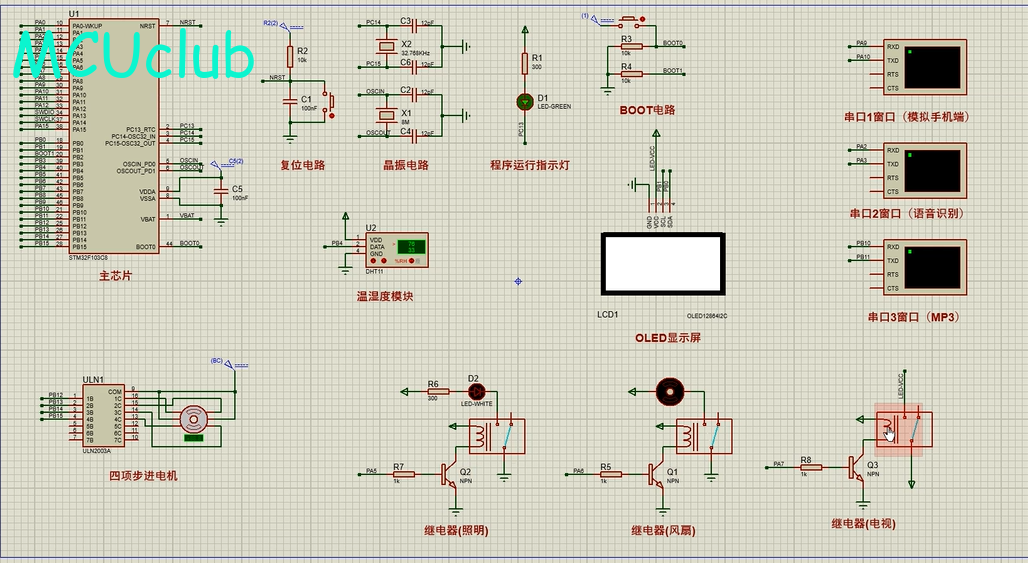Click the BOOT电路 label
The width and height of the screenshot is (1028, 563).
(647, 110)
